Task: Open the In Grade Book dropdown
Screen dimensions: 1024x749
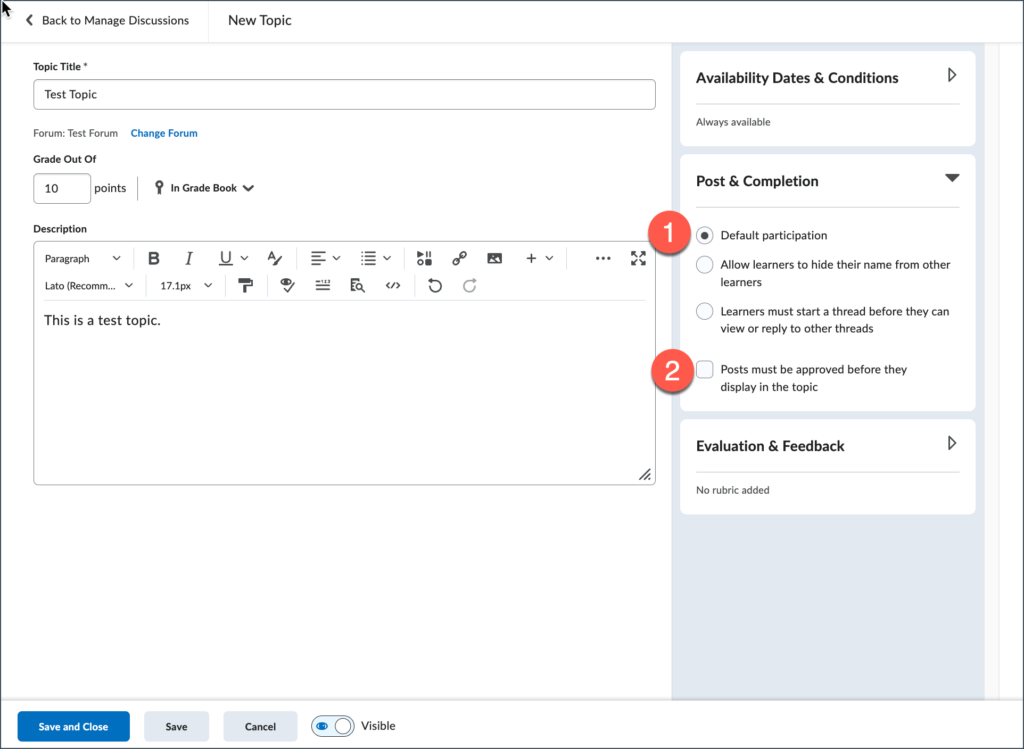Action: [x=203, y=188]
